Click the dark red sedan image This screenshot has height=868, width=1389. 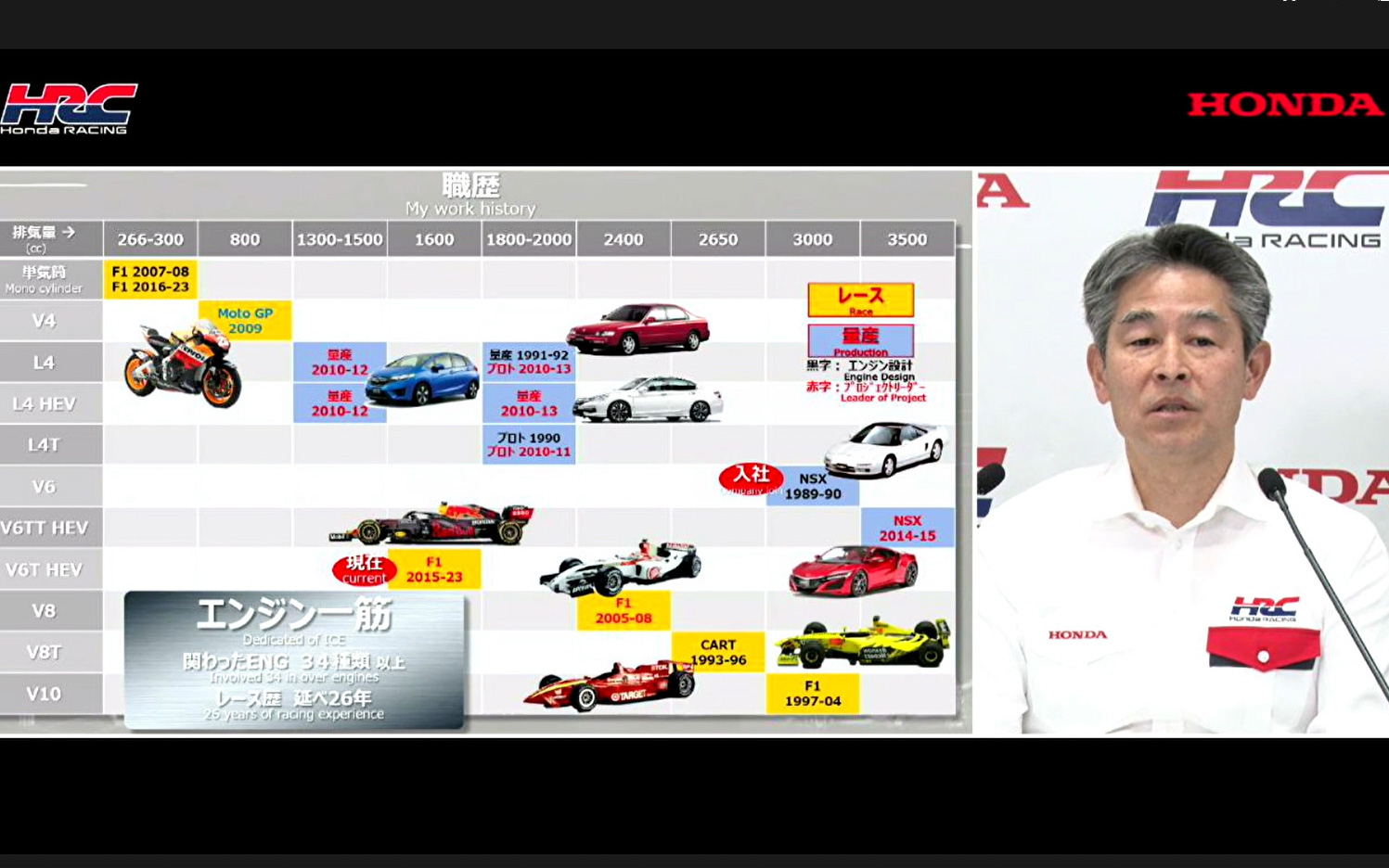[638, 327]
